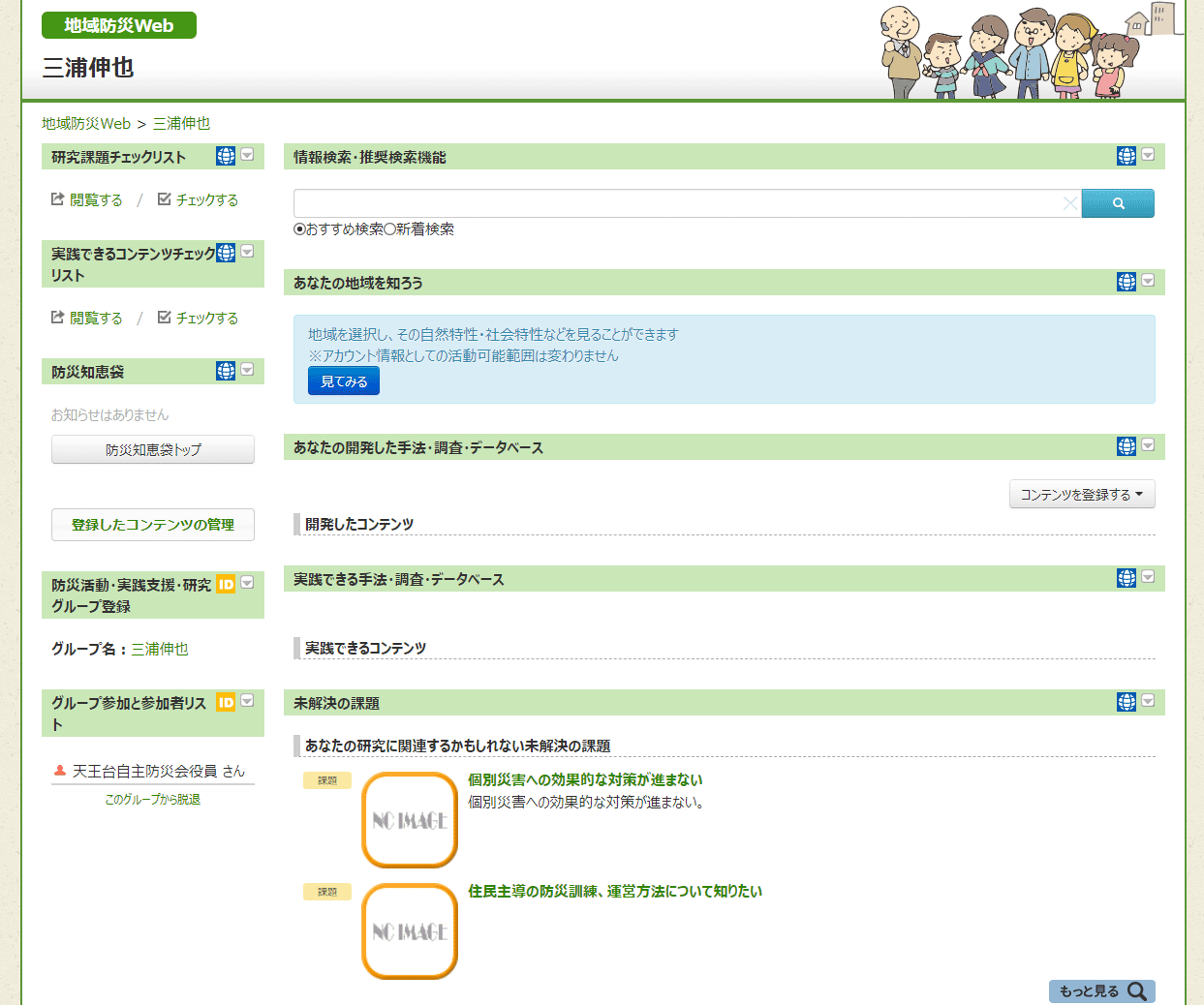Viewport: 1204px width, 1005px height.
Task: Click globe icon in 防災知恵袋 header
Action: point(226,371)
